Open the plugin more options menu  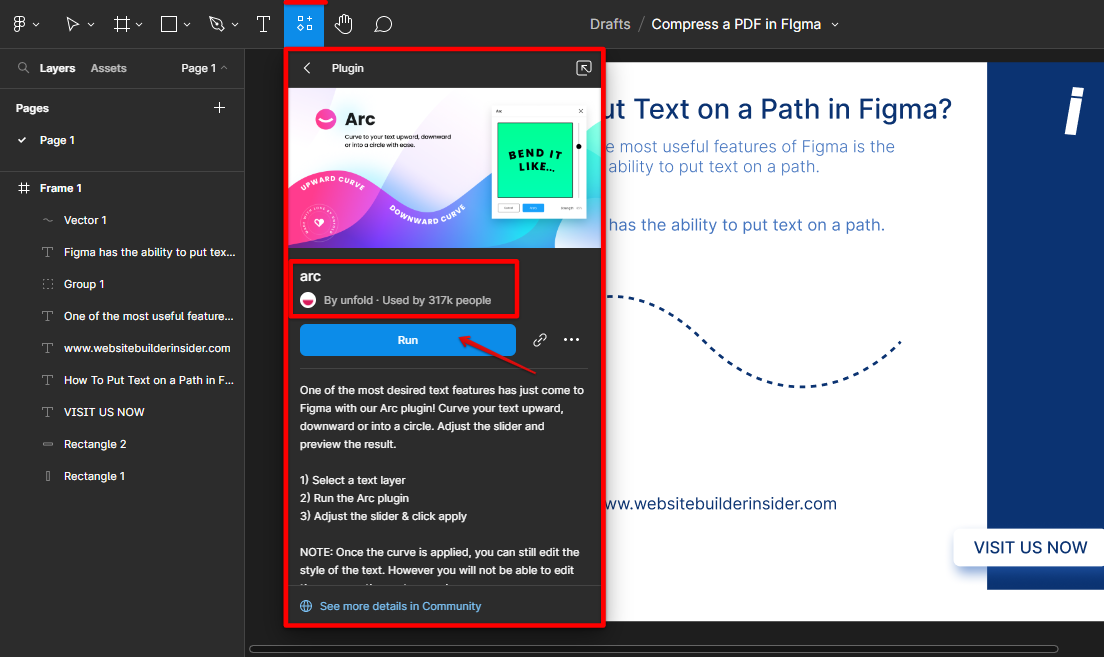[x=571, y=340]
